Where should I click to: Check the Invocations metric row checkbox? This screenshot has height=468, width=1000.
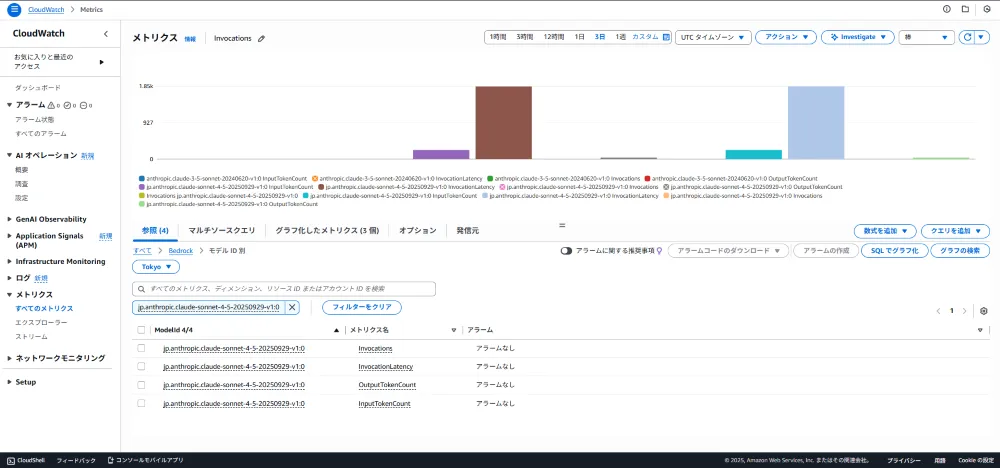click(x=141, y=348)
